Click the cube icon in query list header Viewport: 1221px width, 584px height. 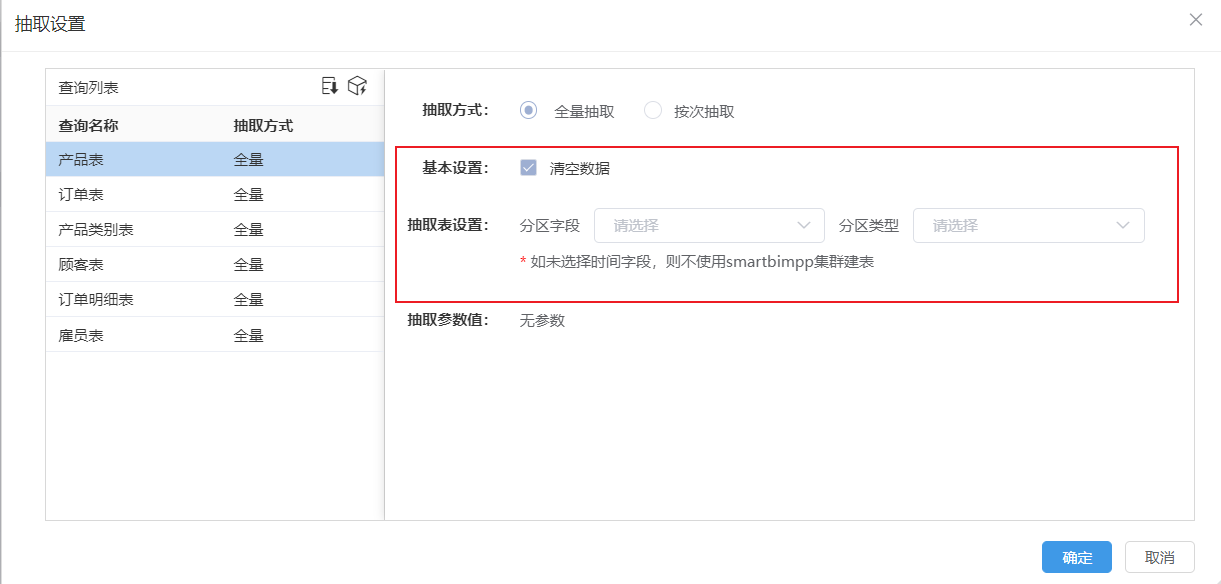point(357,86)
